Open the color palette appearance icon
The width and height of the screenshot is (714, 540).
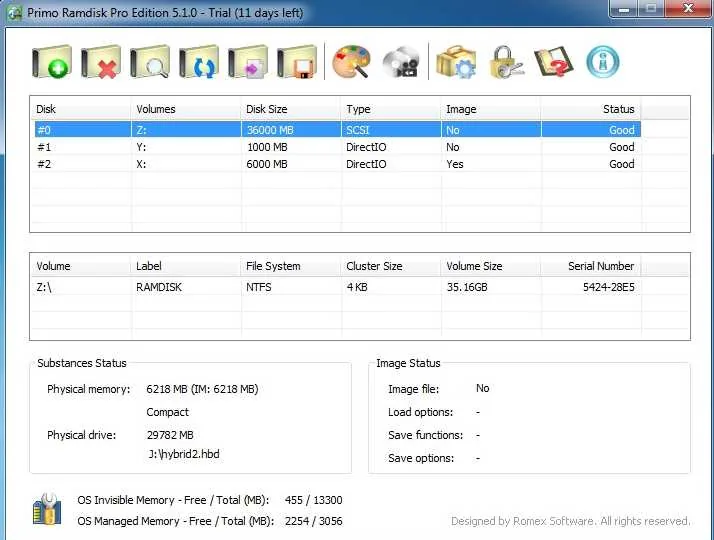pyautogui.click(x=351, y=61)
